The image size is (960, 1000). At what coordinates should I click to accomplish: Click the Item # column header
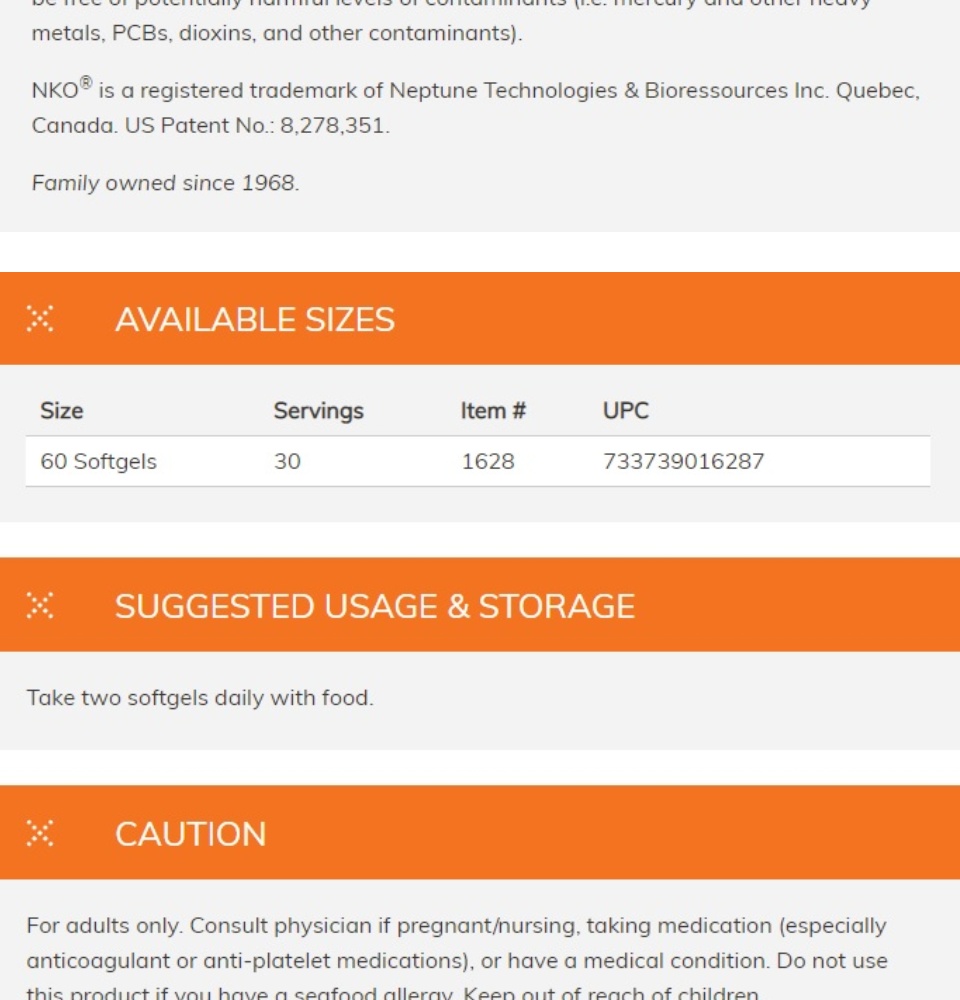pyautogui.click(x=493, y=411)
